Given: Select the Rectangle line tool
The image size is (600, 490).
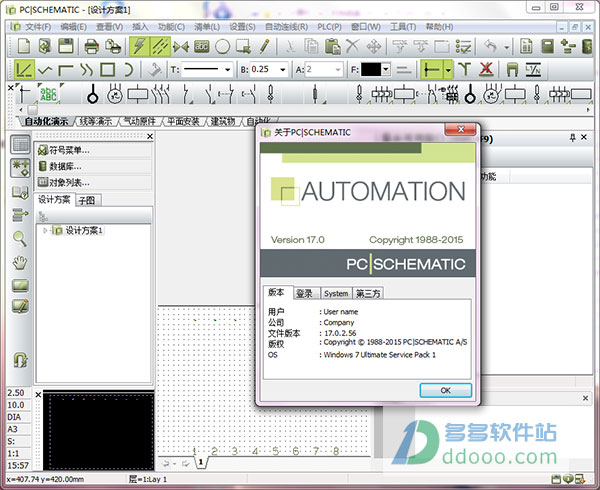Looking at the screenshot, I should coord(108,70).
